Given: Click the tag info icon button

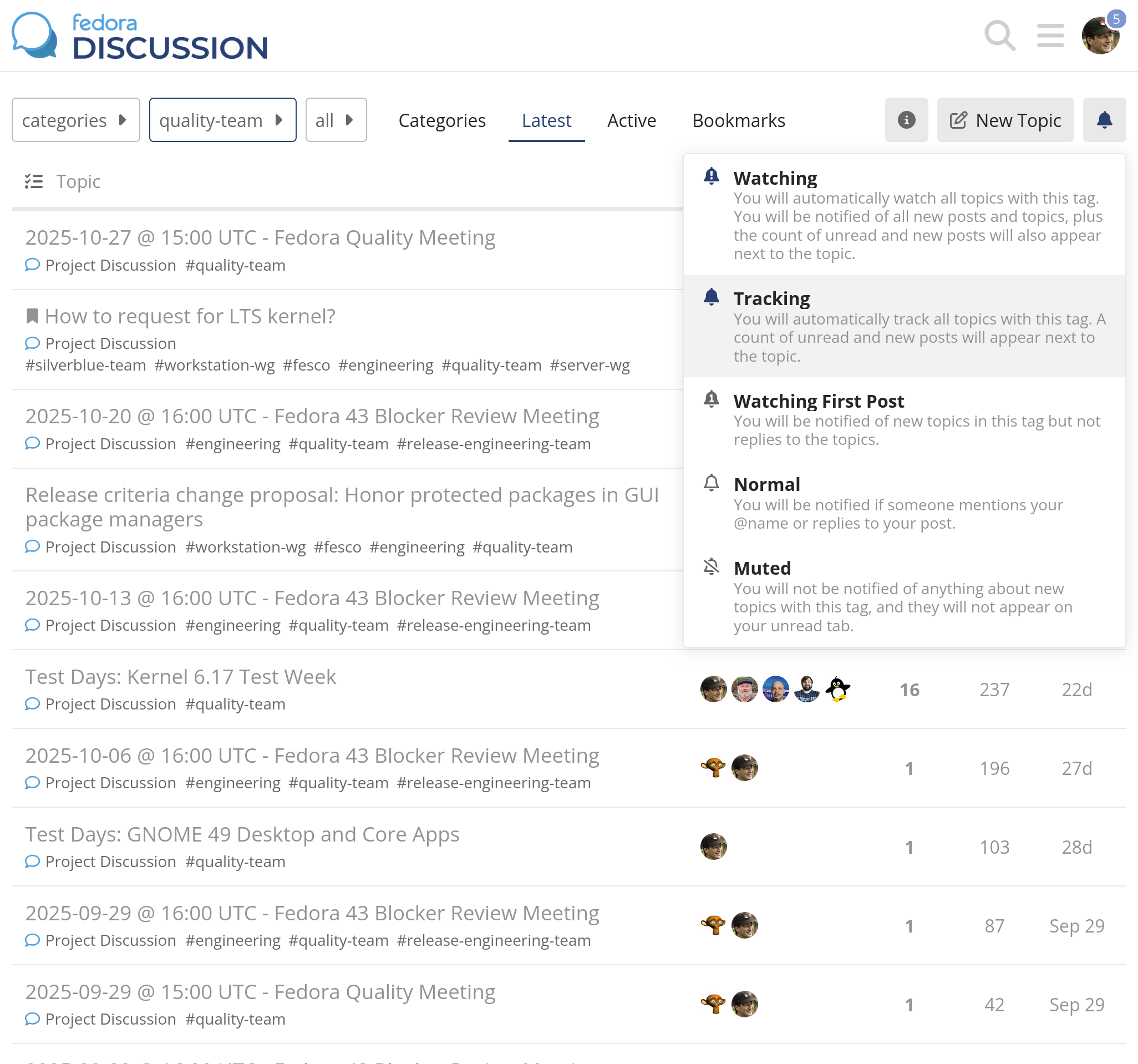Looking at the screenshot, I should (x=906, y=120).
